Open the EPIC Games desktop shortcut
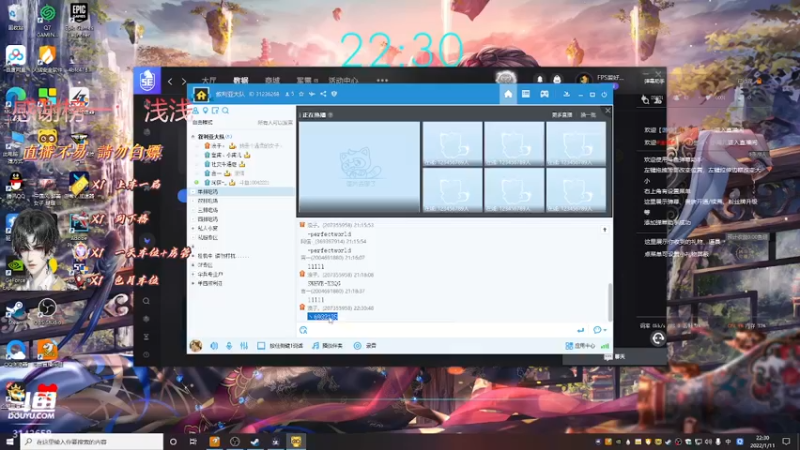This screenshot has height=450, width=800. point(79,18)
